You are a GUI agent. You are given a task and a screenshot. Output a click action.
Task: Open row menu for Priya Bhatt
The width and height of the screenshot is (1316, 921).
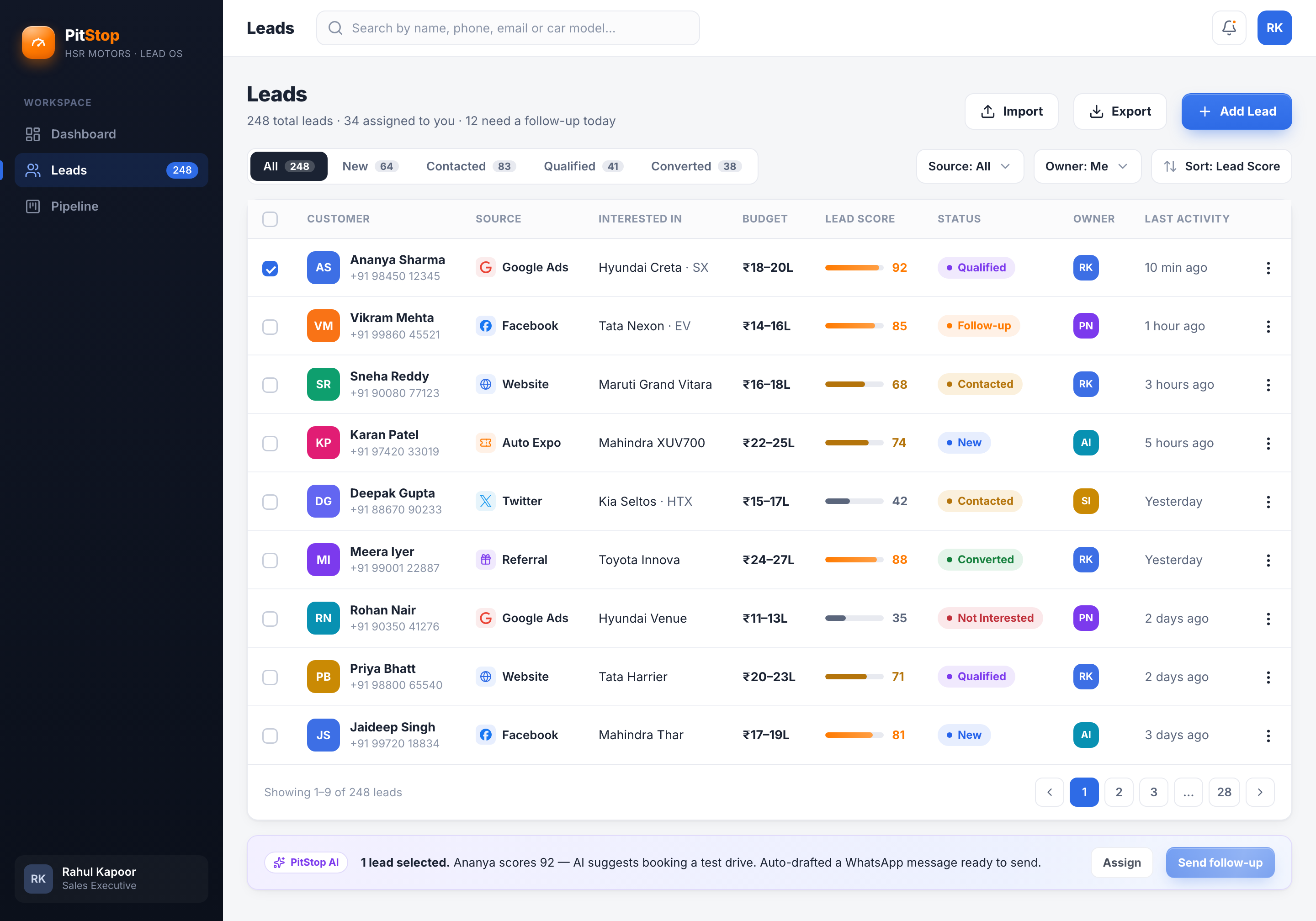point(1268,677)
